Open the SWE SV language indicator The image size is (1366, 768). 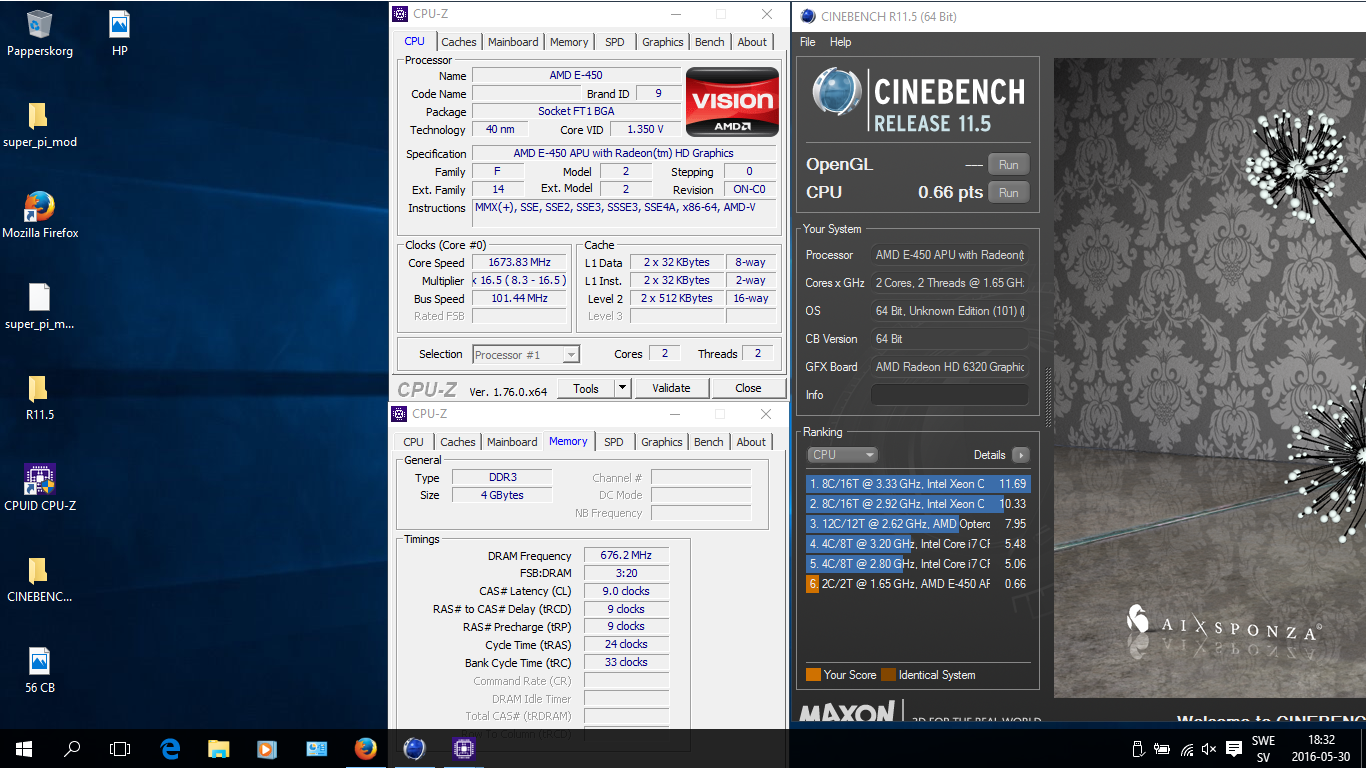pos(1263,748)
